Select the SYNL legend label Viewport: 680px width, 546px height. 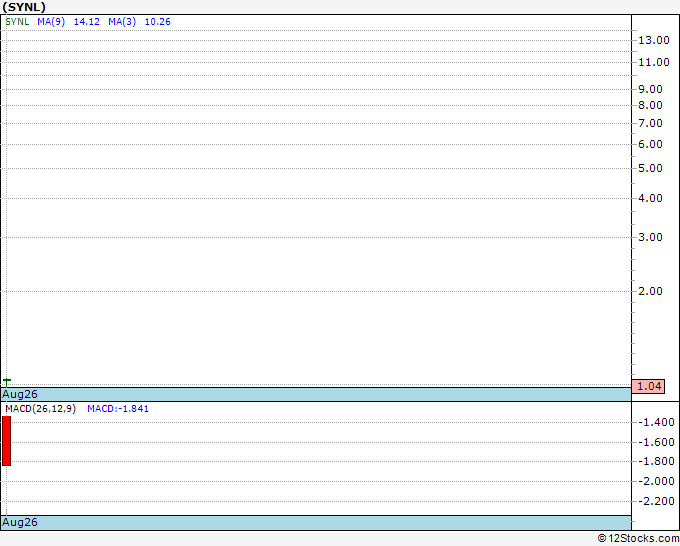[x=17, y=22]
